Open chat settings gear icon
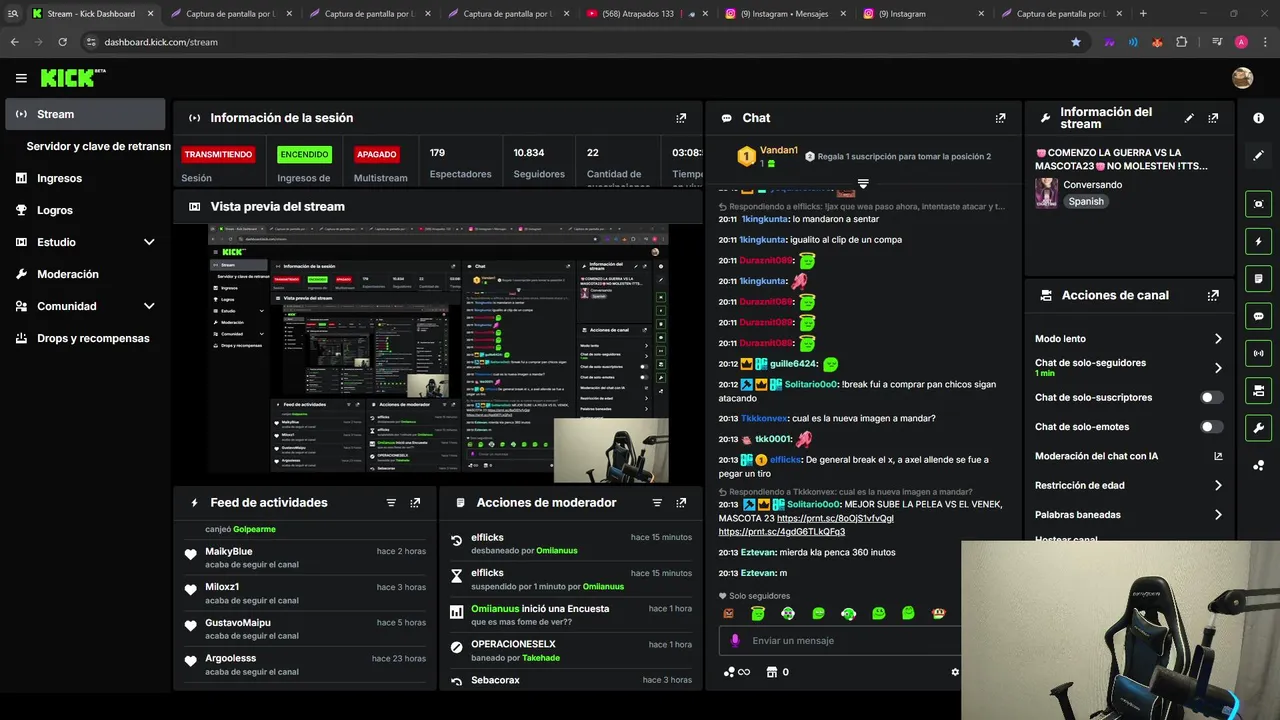 955,672
